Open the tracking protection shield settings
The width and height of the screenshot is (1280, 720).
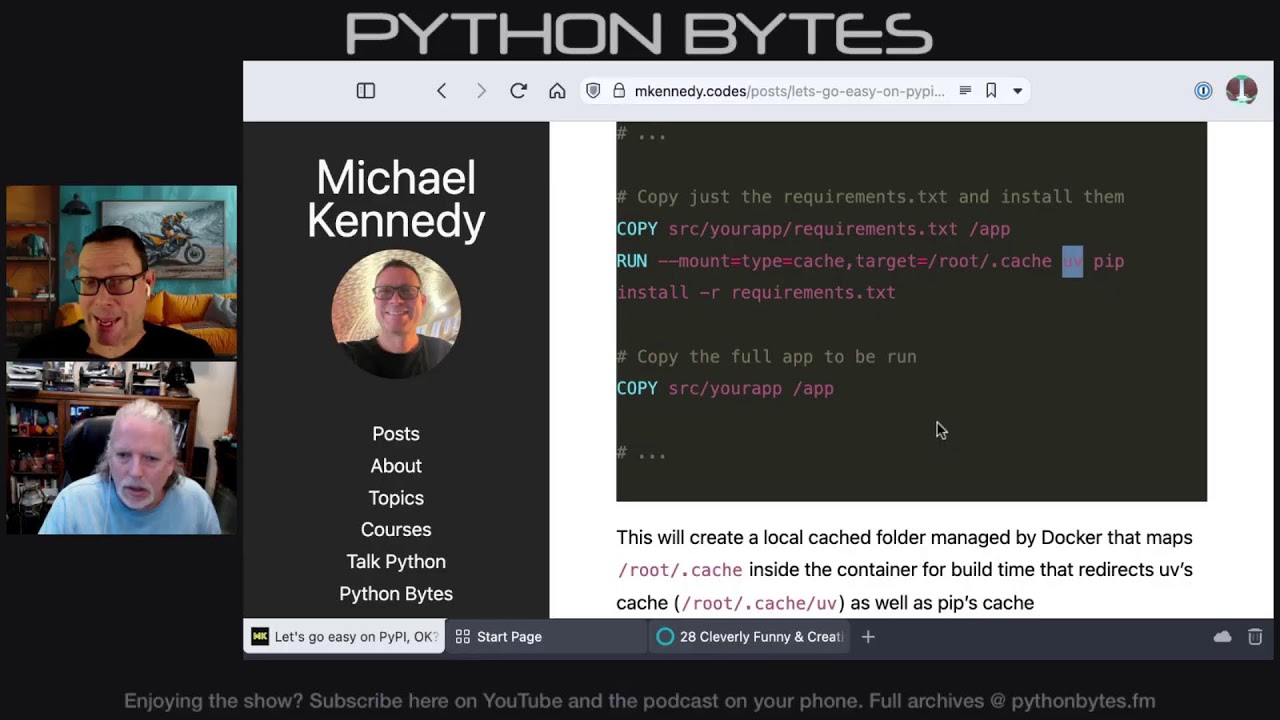click(x=593, y=90)
